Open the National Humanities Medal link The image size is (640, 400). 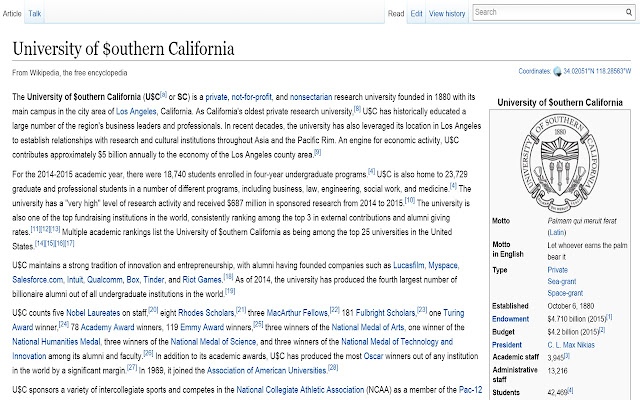(56, 342)
